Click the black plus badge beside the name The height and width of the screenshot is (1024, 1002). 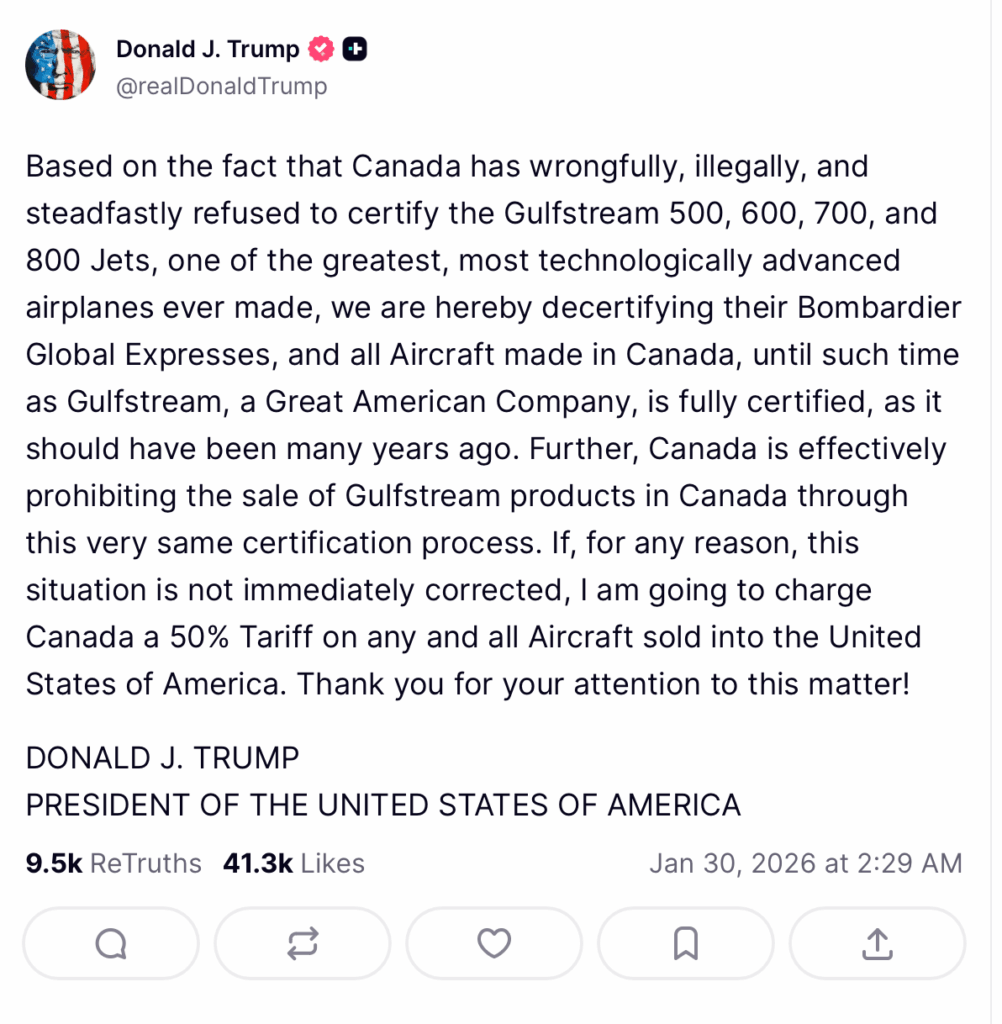(354, 48)
